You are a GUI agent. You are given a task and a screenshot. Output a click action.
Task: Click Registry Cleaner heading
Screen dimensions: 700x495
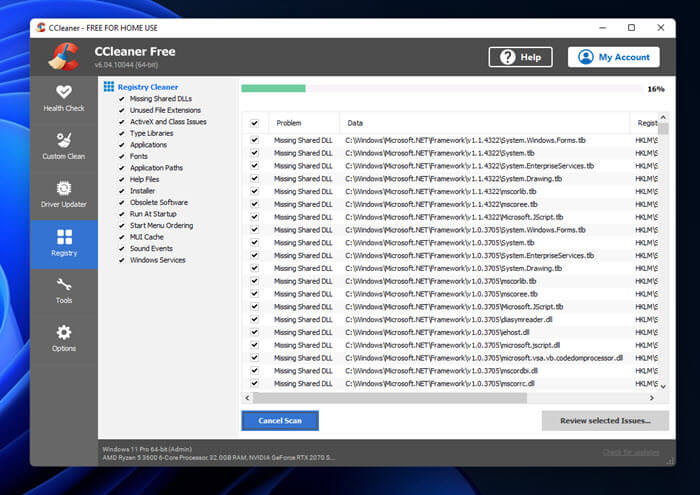pos(148,87)
